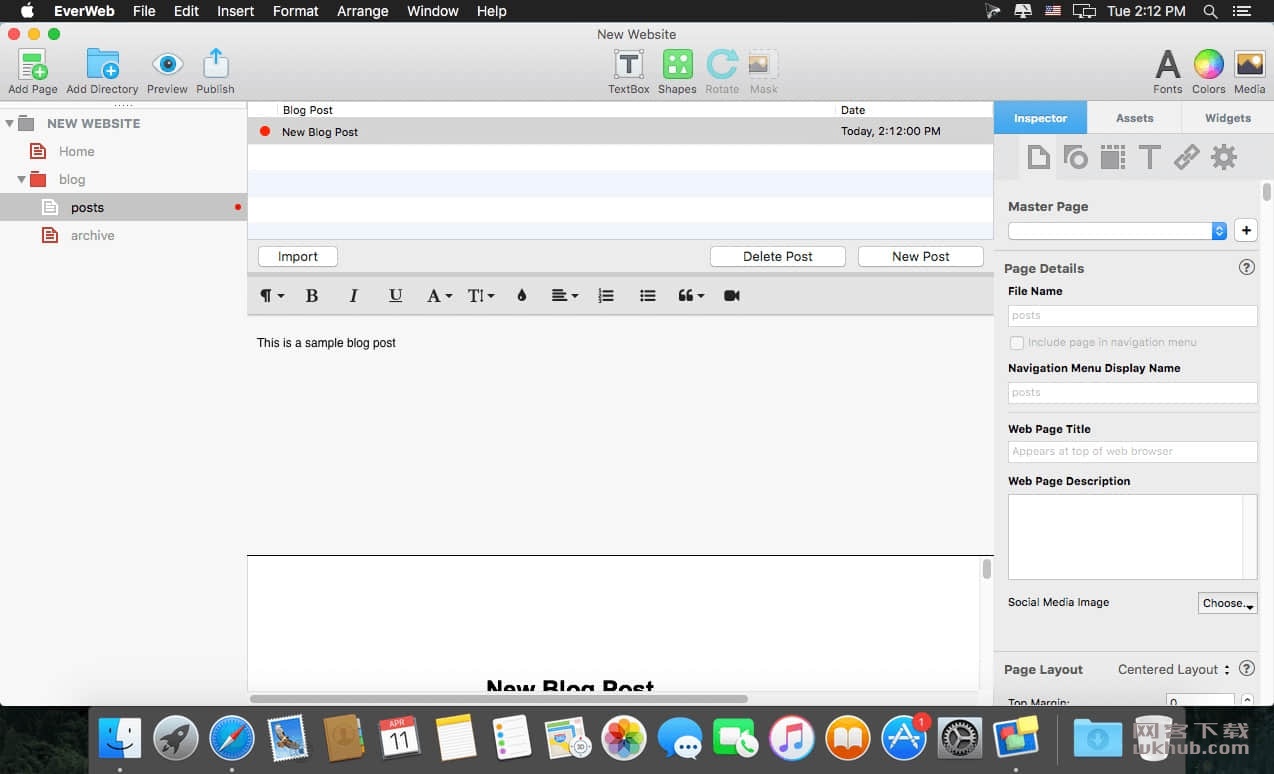This screenshot has height=774, width=1274.
Task: Open the paragraph format dropdown
Action: point(272,296)
